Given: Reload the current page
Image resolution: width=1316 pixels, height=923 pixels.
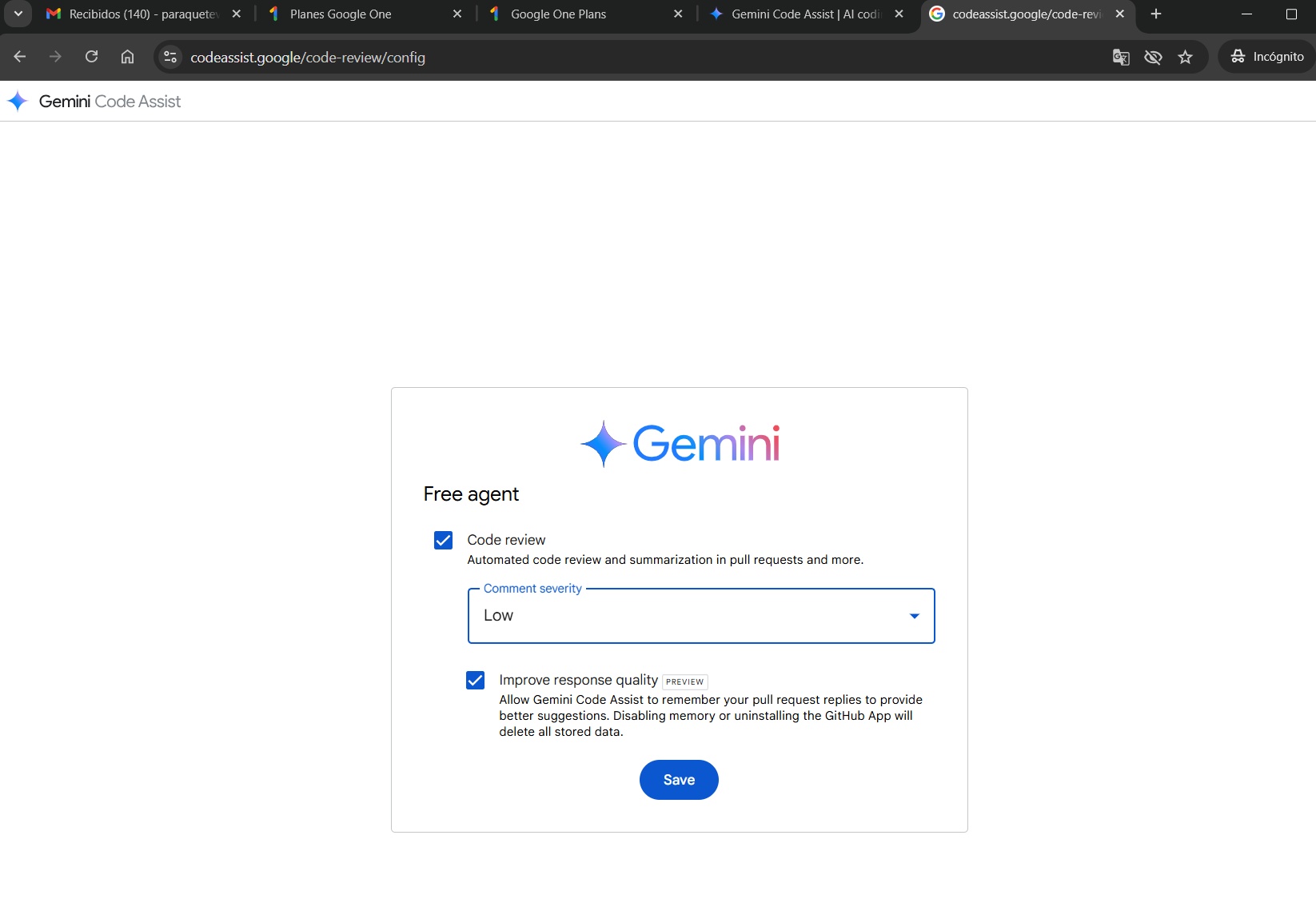Looking at the screenshot, I should (x=92, y=57).
